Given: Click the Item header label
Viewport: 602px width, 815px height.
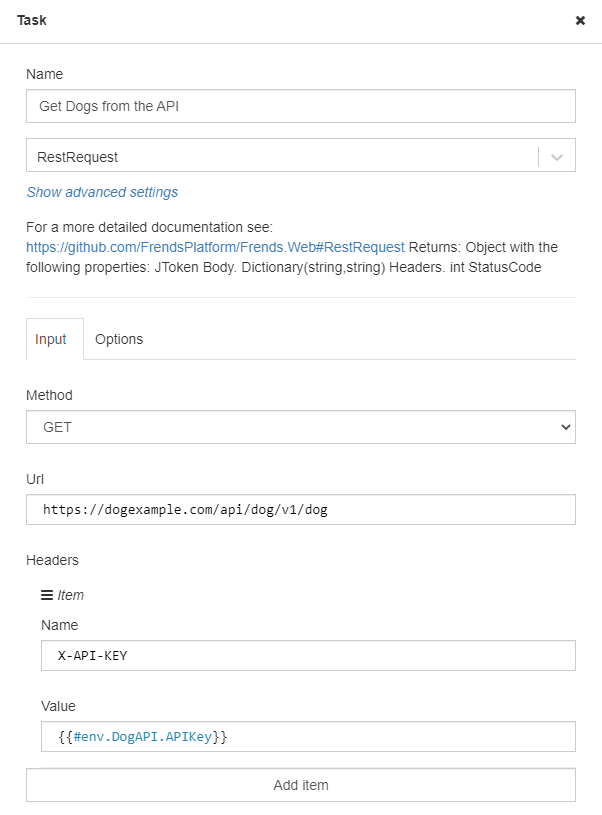Looking at the screenshot, I should coord(71,595).
